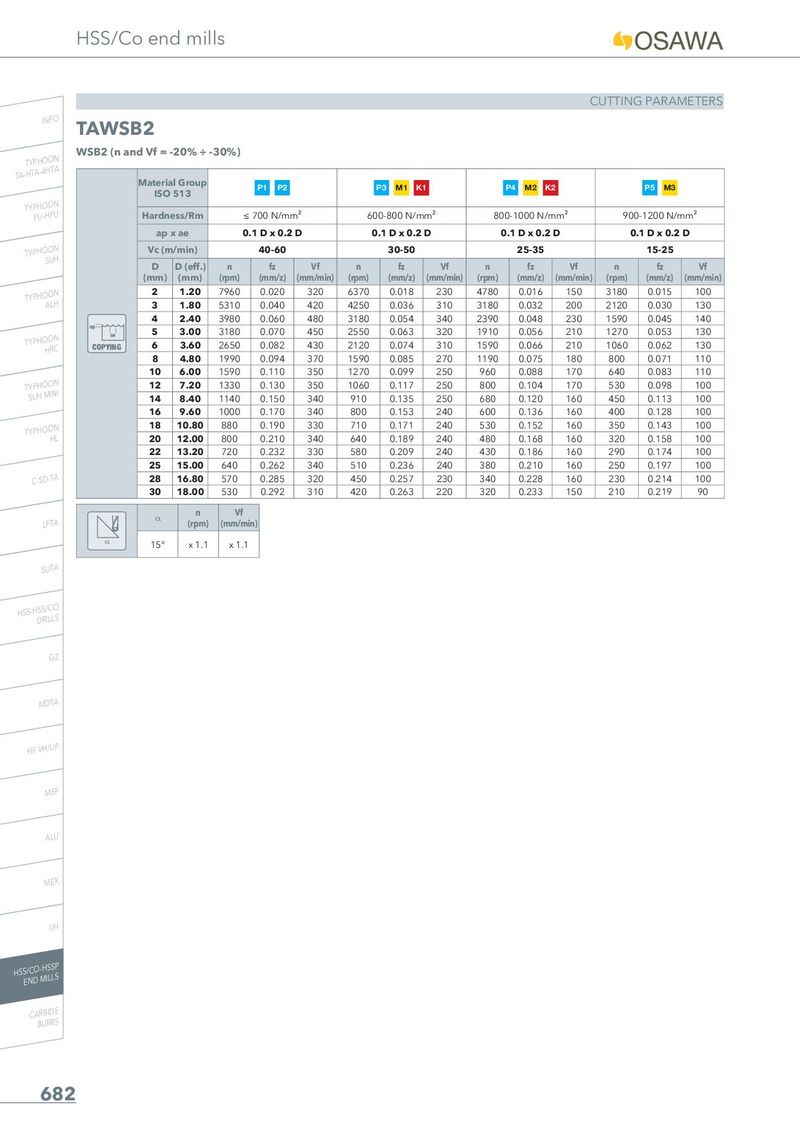Click the '15-25' cutting speed cell
This screenshot has height=1132, width=800.
coord(660,250)
